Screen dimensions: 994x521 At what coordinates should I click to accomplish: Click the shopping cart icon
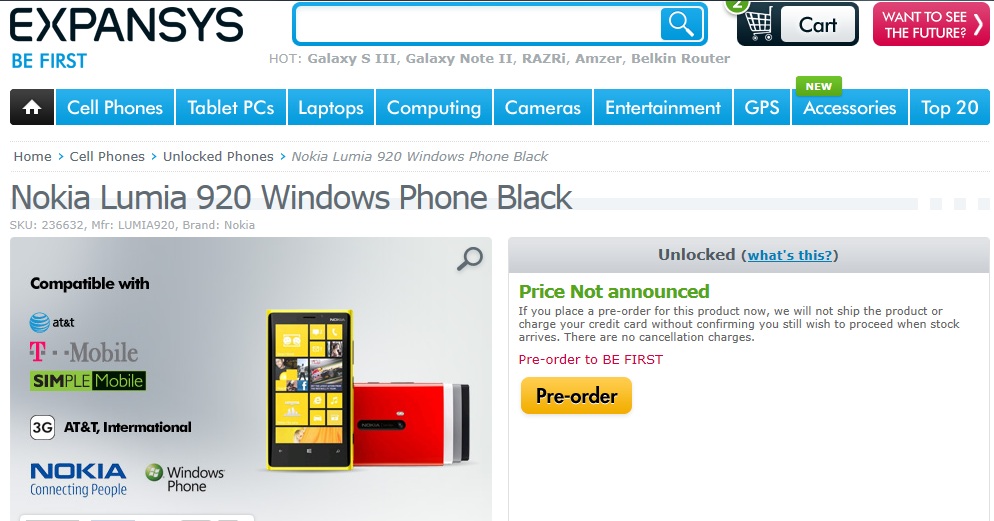coord(758,25)
